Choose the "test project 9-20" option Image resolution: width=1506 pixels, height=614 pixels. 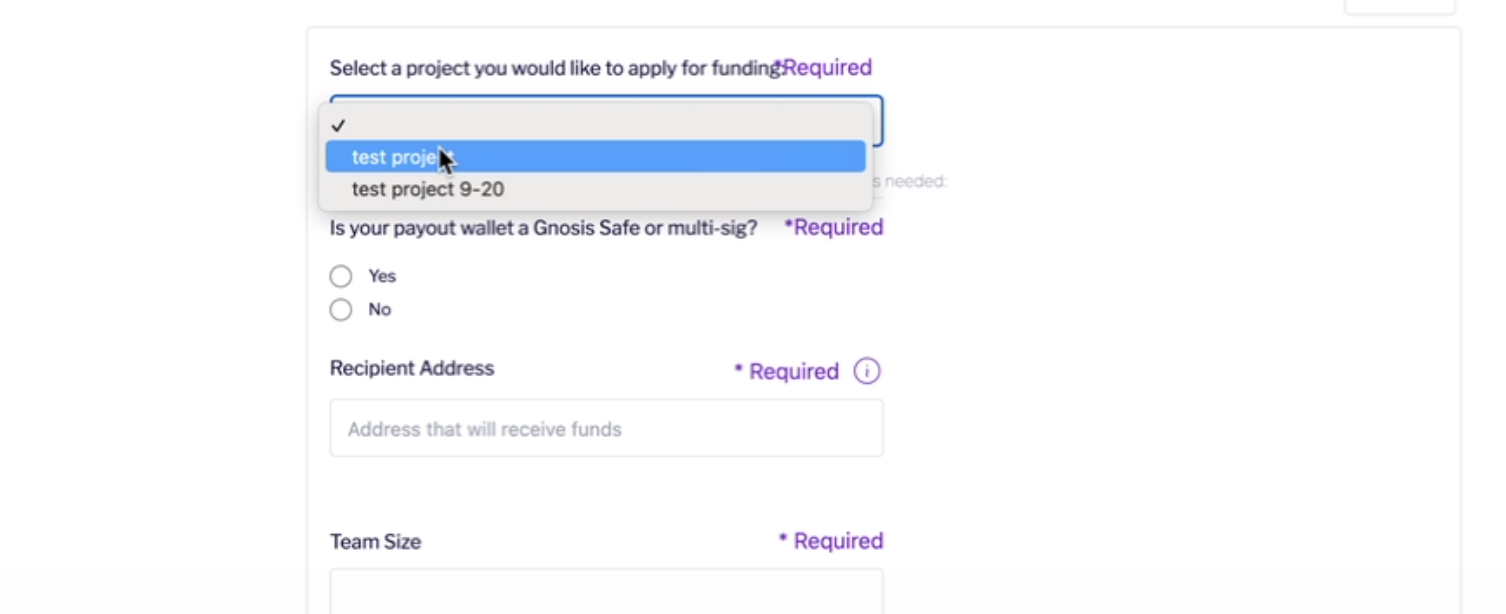[596, 189]
